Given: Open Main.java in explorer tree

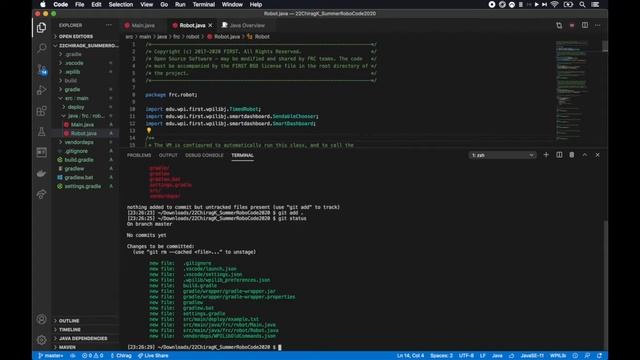Looking at the screenshot, I should coord(82,124).
